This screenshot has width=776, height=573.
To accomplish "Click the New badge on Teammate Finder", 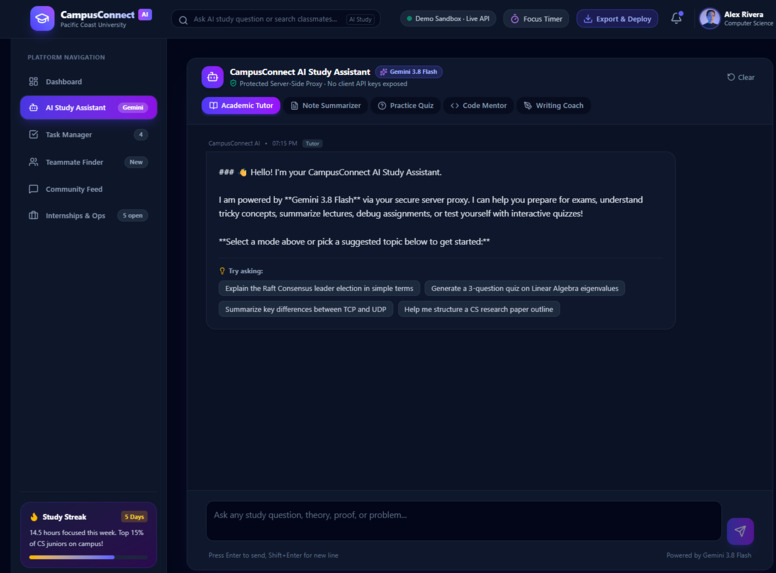I will click(x=136, y=162).
